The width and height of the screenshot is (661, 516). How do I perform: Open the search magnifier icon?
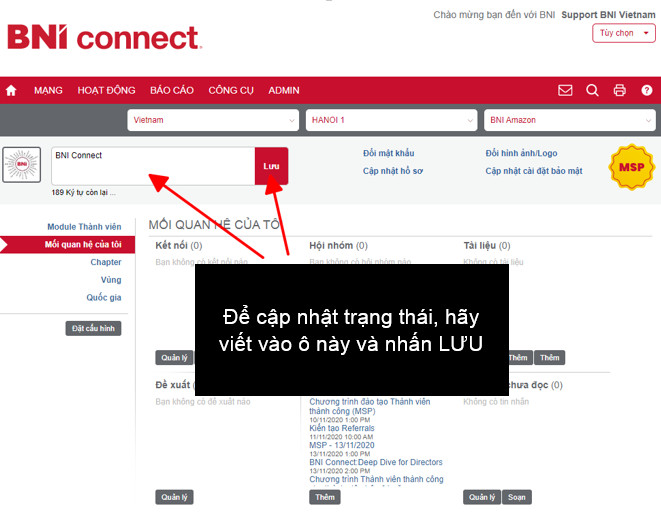592,90
